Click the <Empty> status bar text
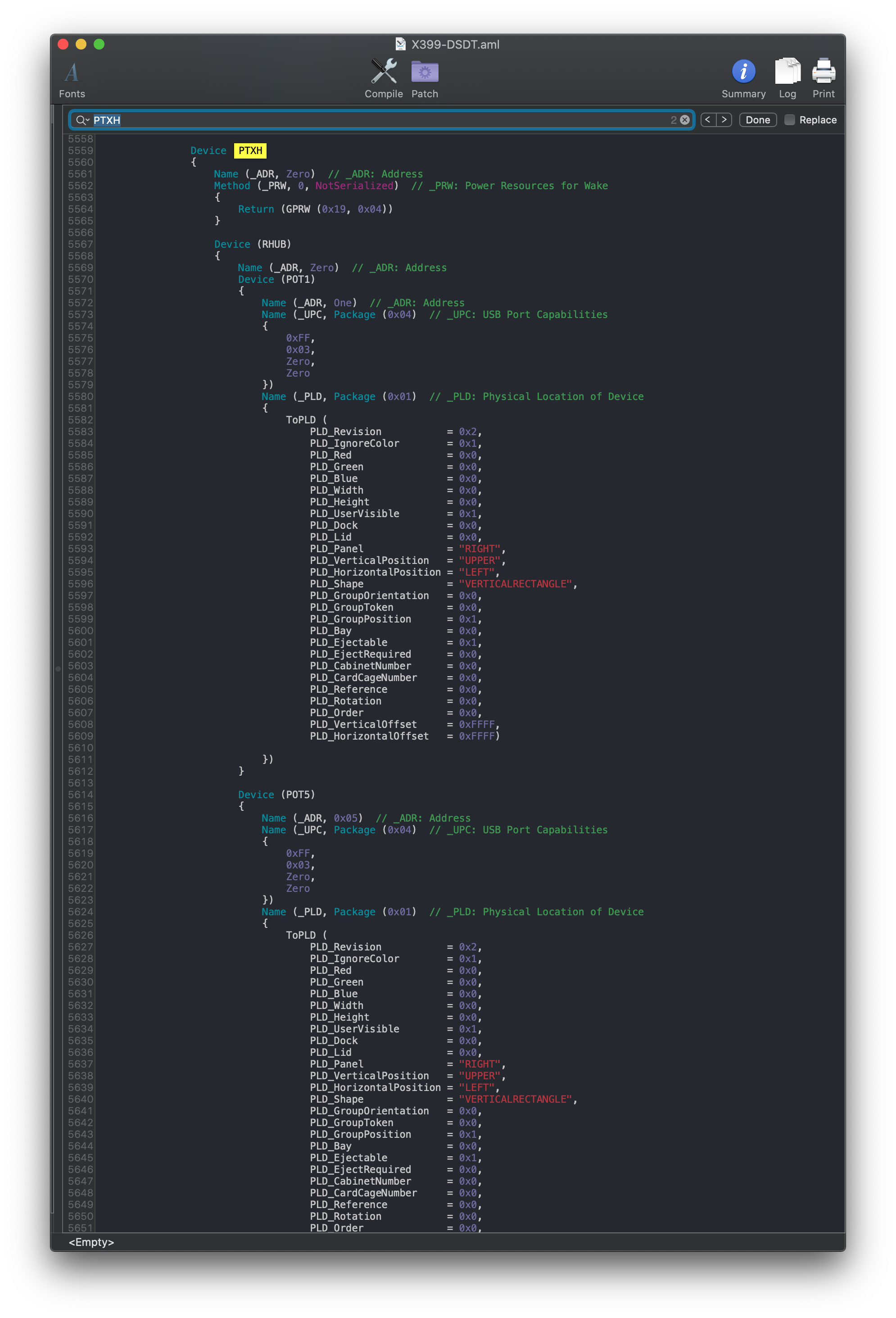Screen dimensions: 896x1318 click(91, 1242)
